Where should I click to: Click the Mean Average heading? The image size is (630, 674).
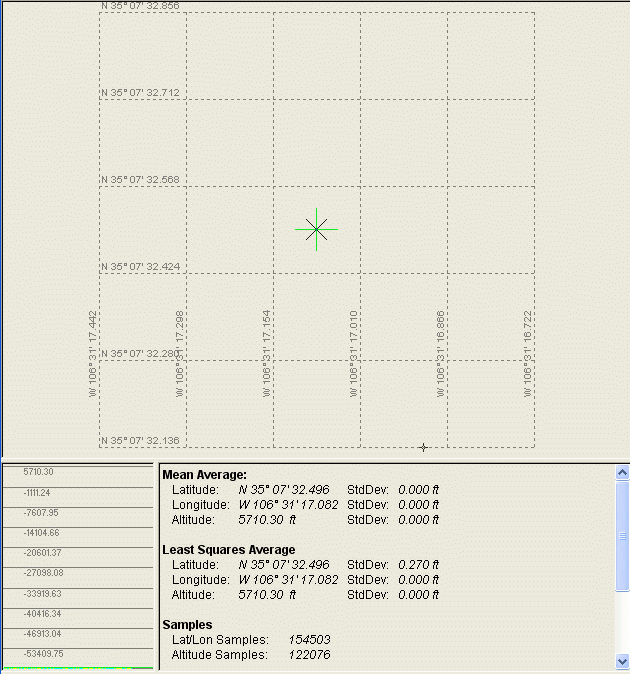tap(204, 474)
